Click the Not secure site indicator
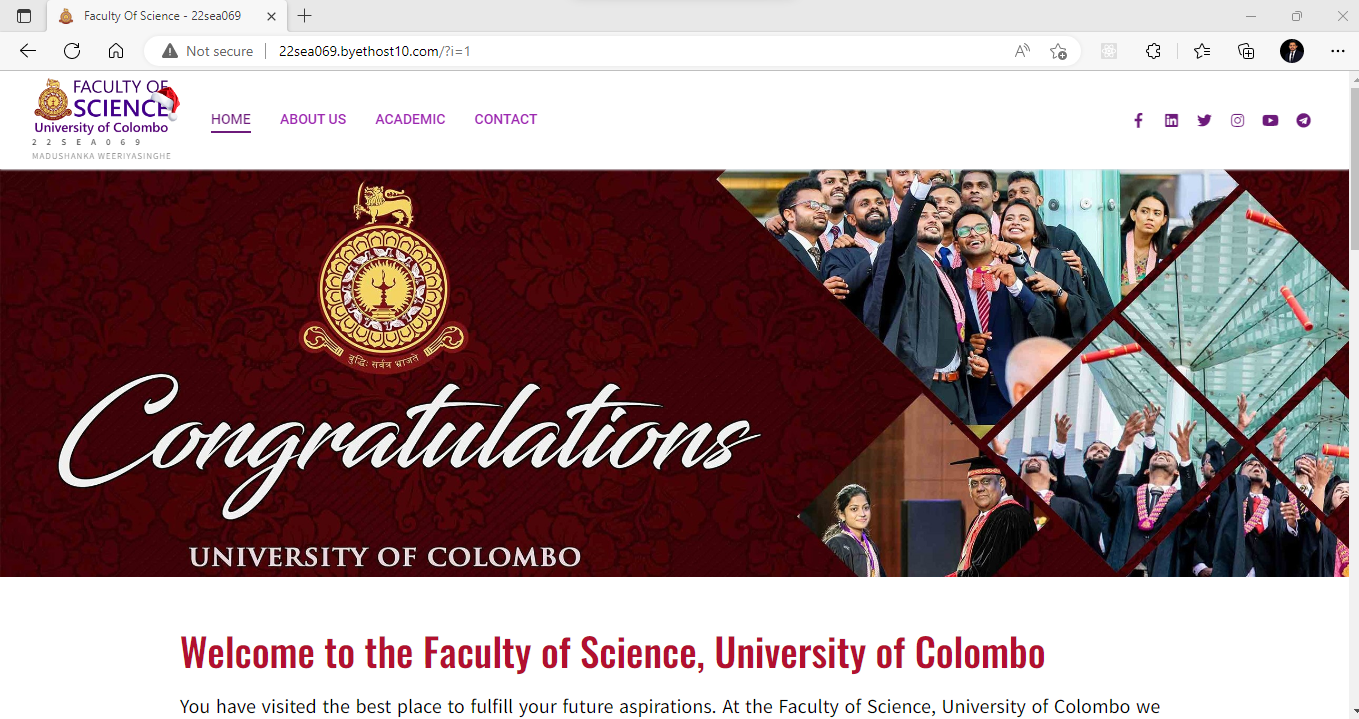1359x719 pixels. 208,51
